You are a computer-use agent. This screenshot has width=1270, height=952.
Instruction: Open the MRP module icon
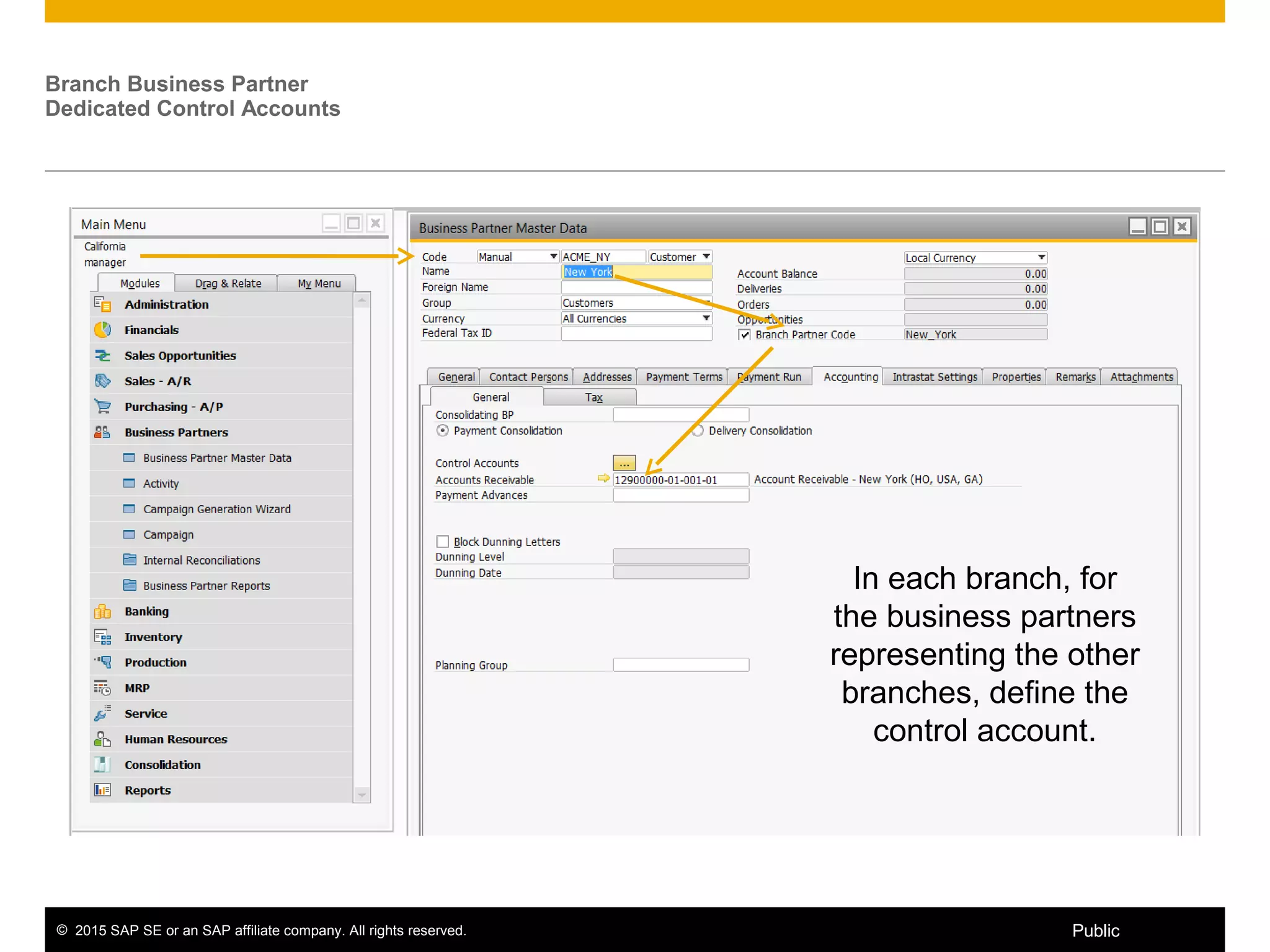(102, 688)
